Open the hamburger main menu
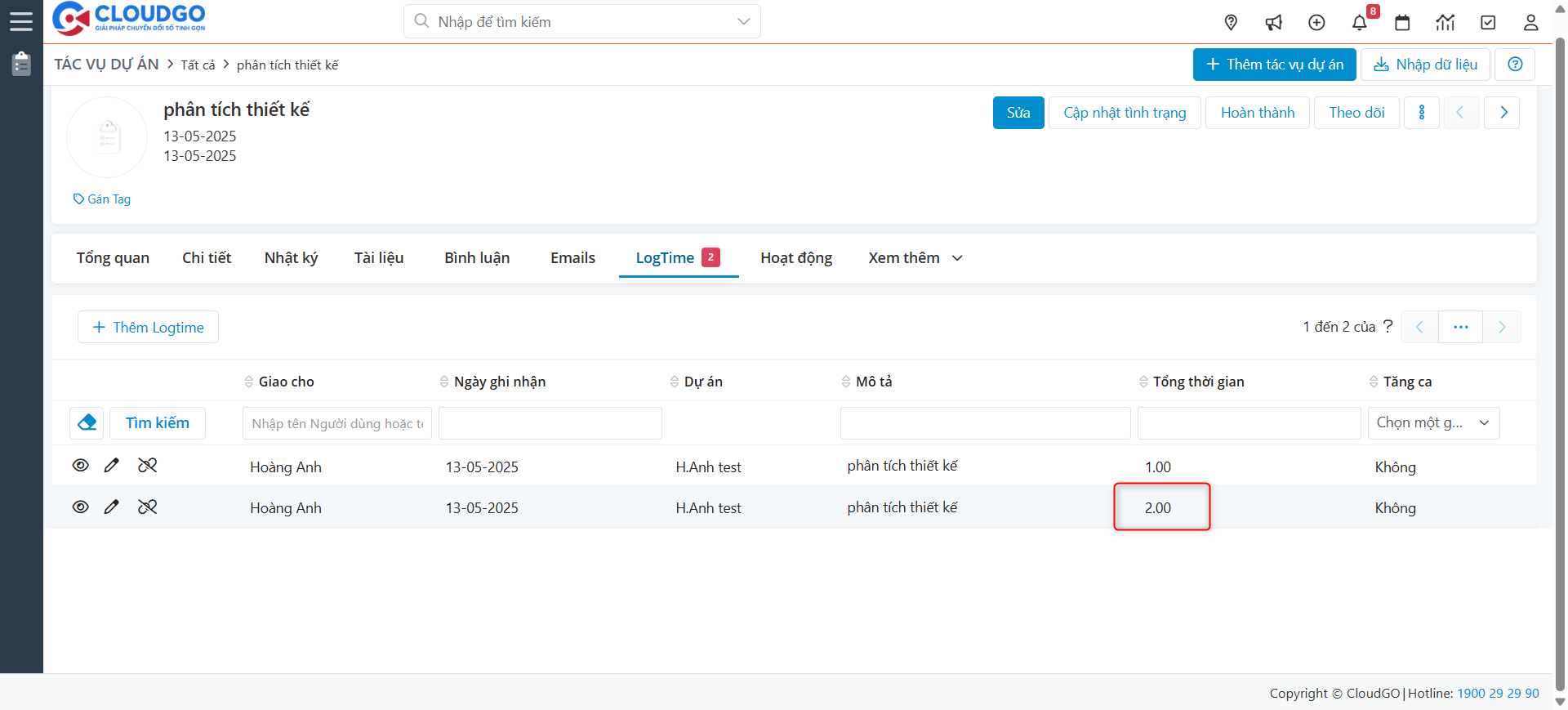This screenshot has width=1568, height=710. click(21, 21)
